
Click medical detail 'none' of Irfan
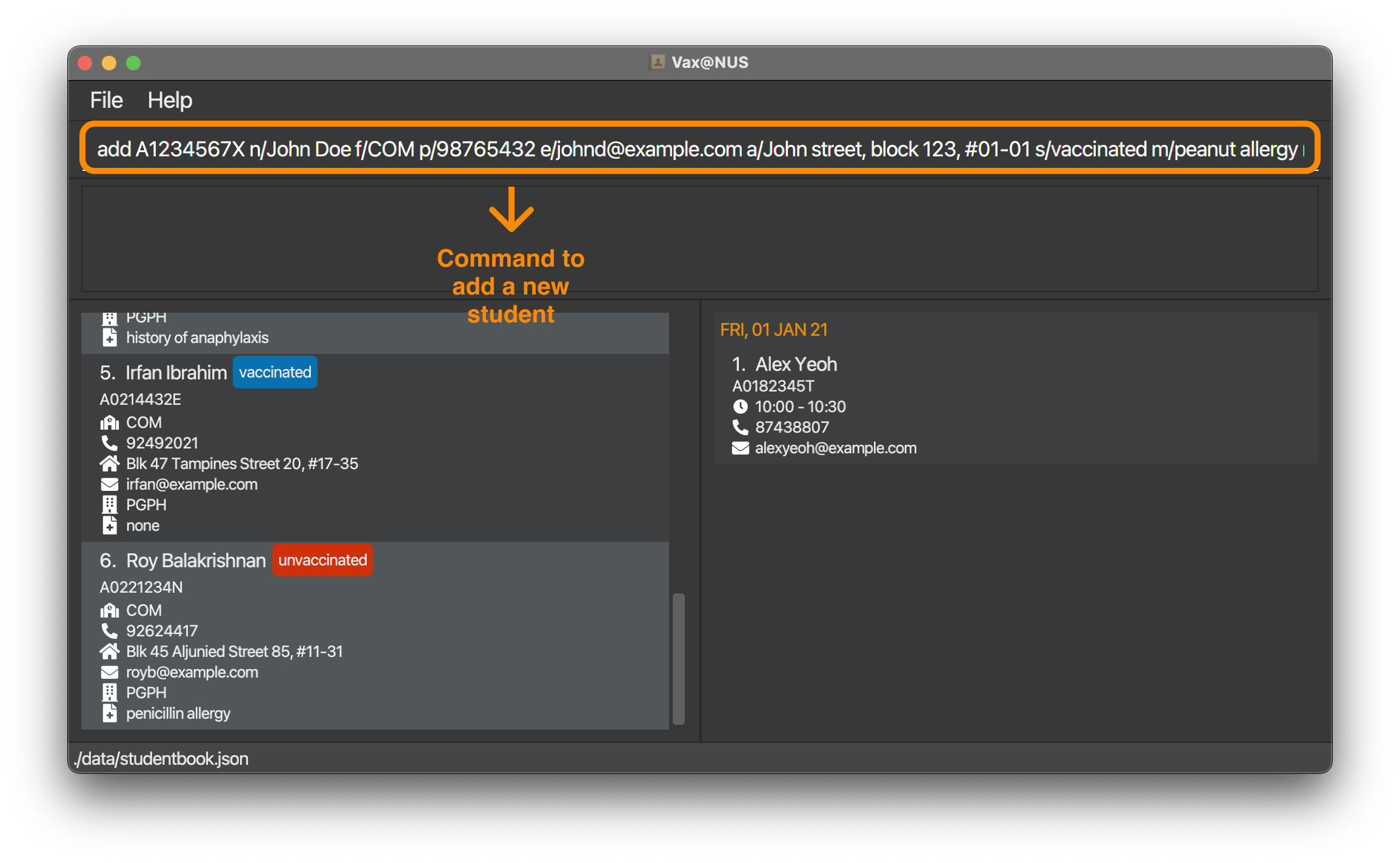click(x=143, y=525)
